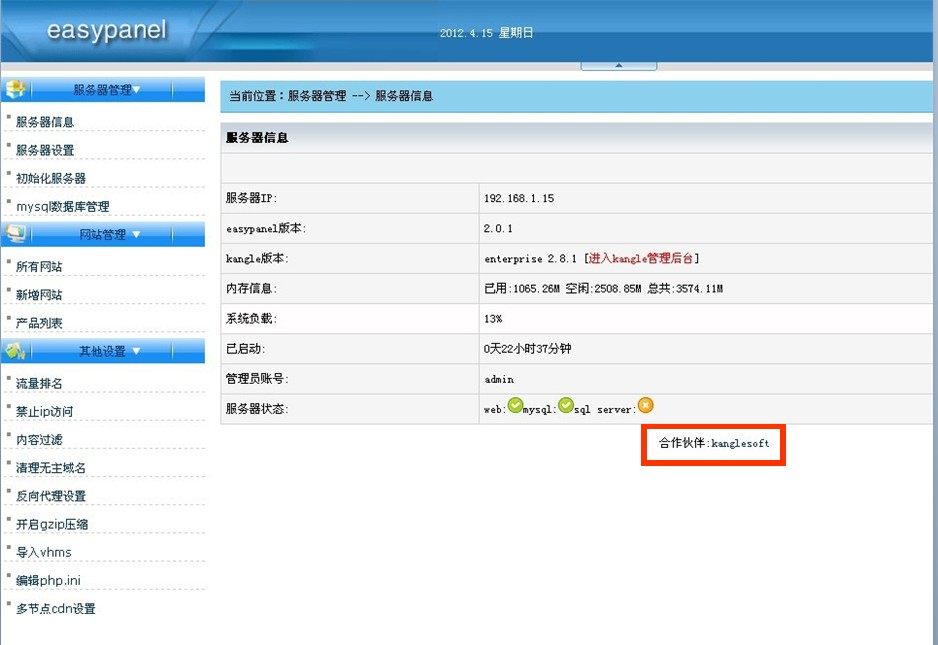The image size is (938, 645).
Task: Collapse the 网站管理 section dropdown arrow
Action: (x=134, y=233)
